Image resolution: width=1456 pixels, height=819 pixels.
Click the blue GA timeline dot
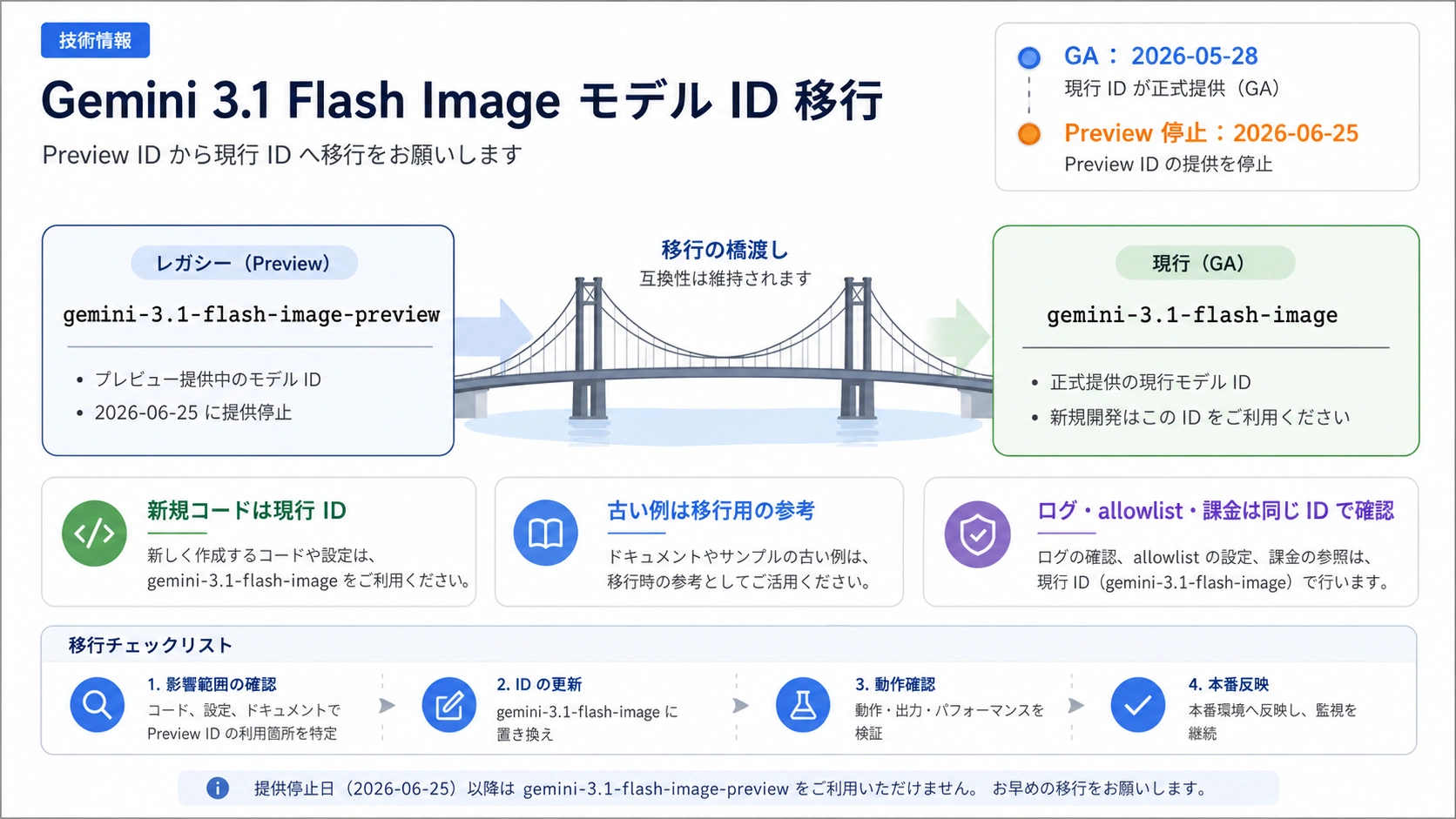pos(1029,58)
